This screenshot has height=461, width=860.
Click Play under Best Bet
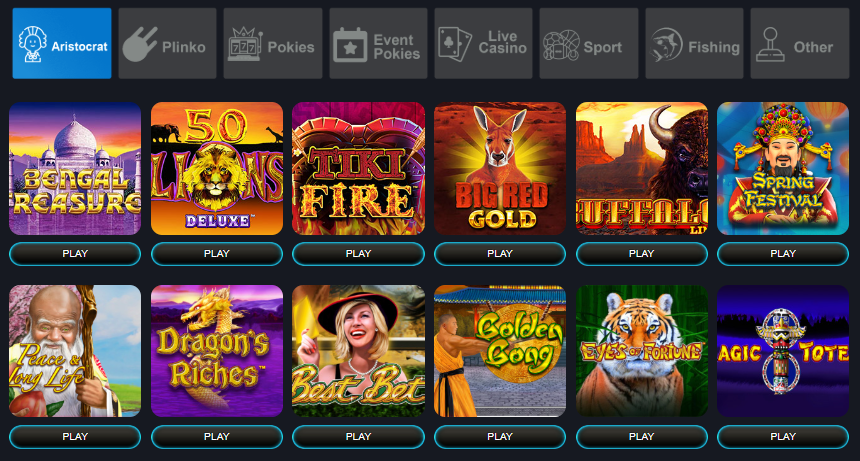coord(358,437)
